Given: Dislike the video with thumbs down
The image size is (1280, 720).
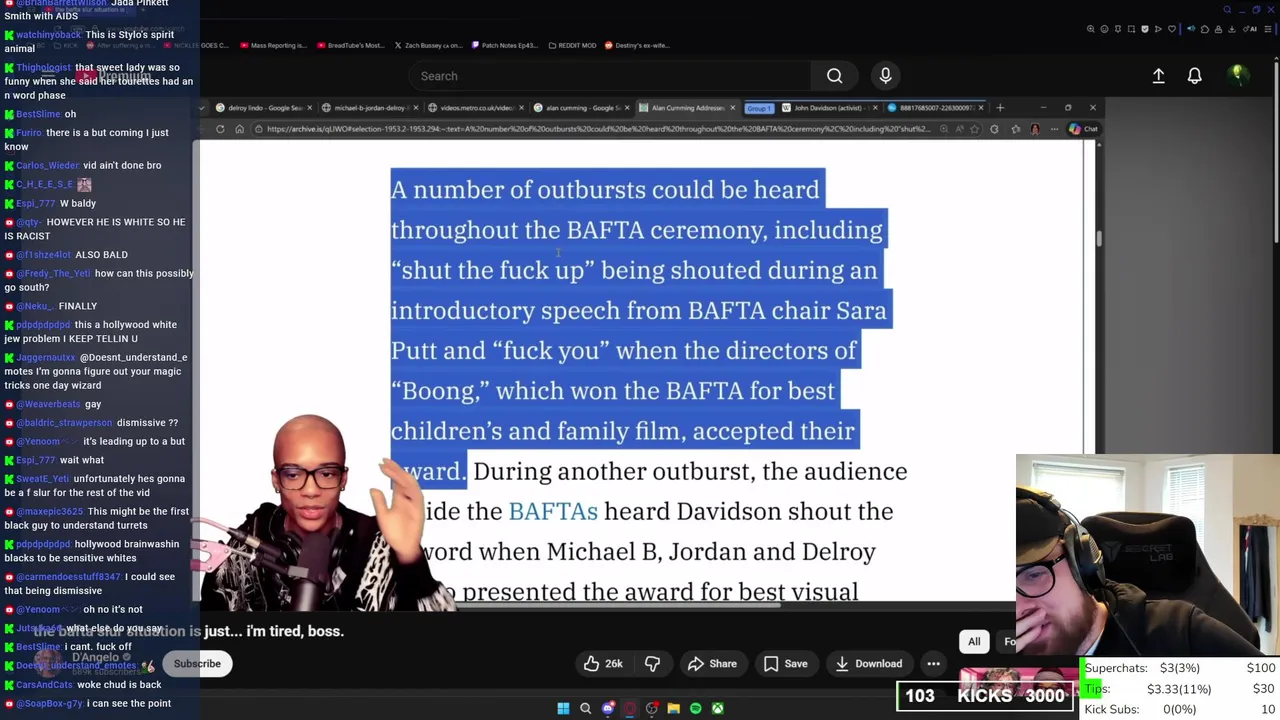Looking at the screenshot, I should pyautogui.click(x=652, y=664).
